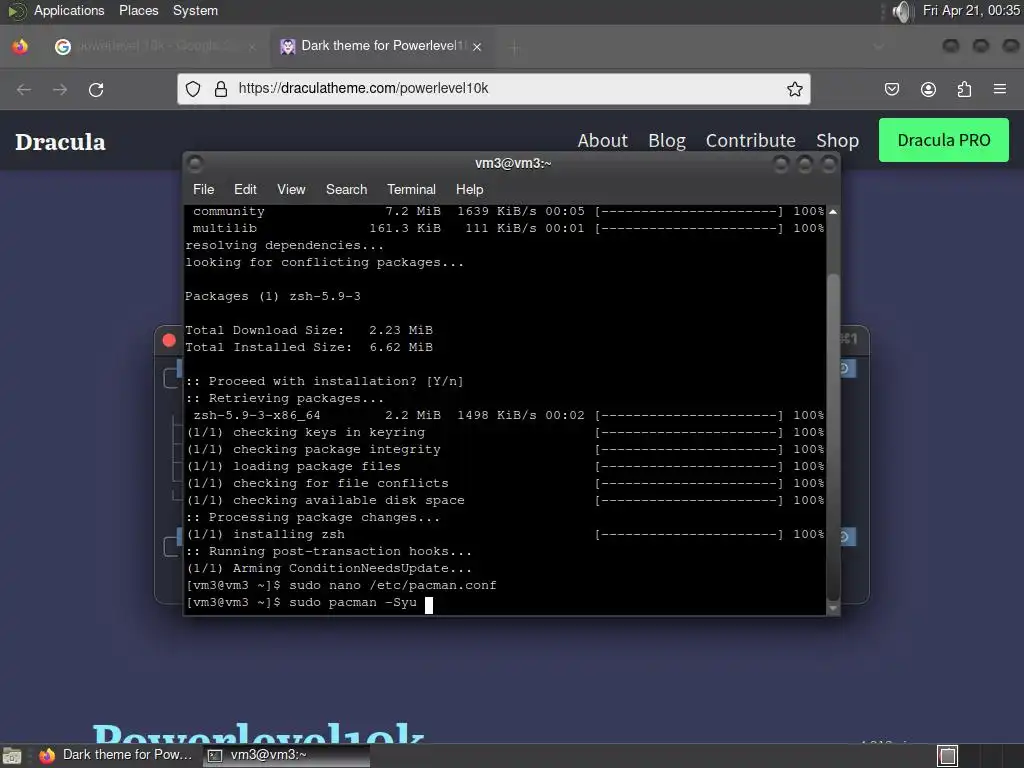Open the terminal Help menu
The width and height of the screenshot is (1024, 768).
tap(469, 189)
